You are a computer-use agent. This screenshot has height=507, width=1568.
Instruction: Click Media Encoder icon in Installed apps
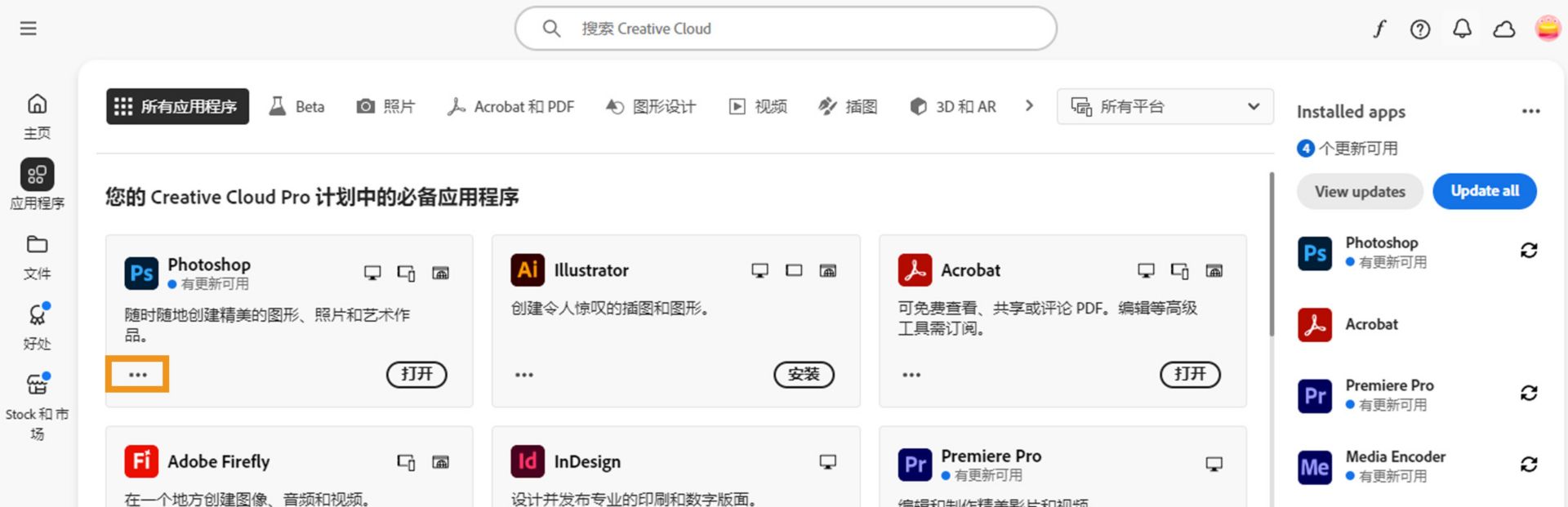pyautogui.click(x=1315, y=468)
